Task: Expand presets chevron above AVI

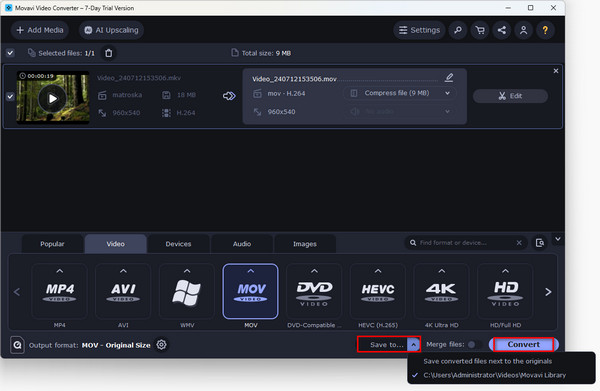Action: coord(123,271)
